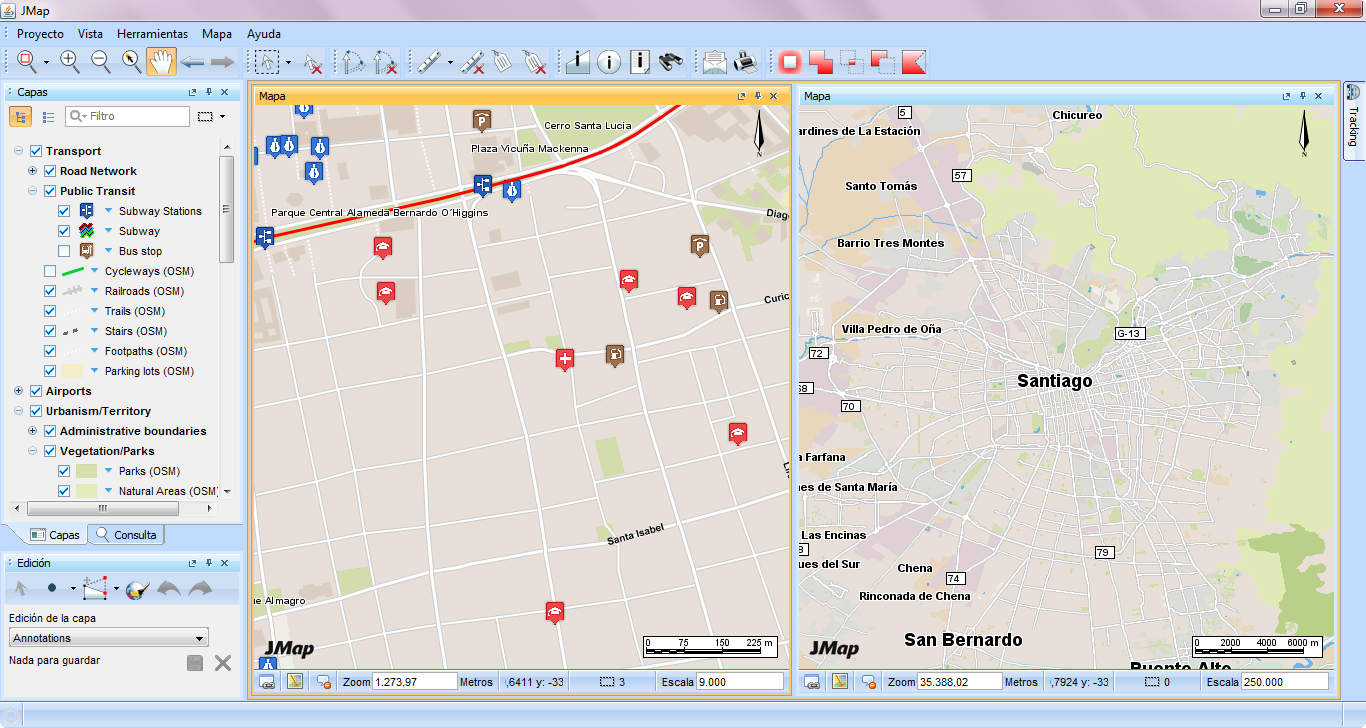Click the redo arrow in Edición panel

pos(200,589)
